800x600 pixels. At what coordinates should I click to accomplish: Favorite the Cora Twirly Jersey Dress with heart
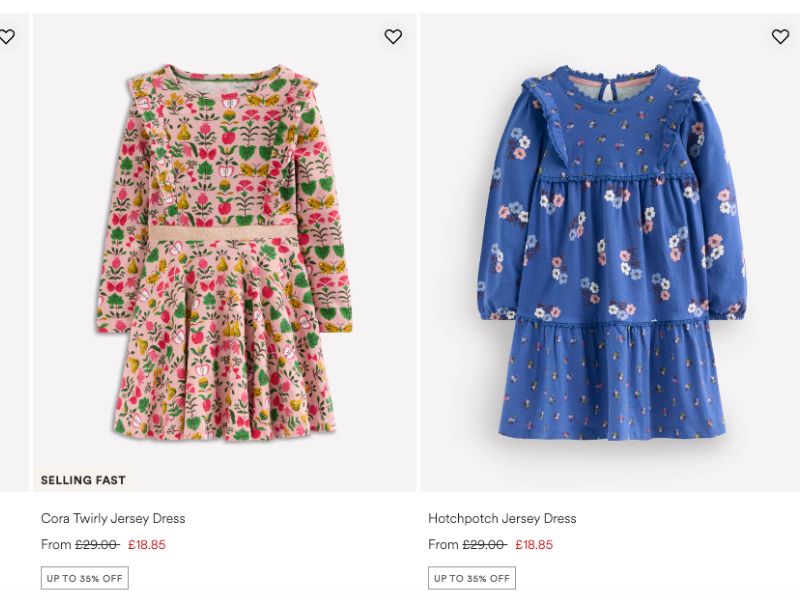(x=393, y=37)
